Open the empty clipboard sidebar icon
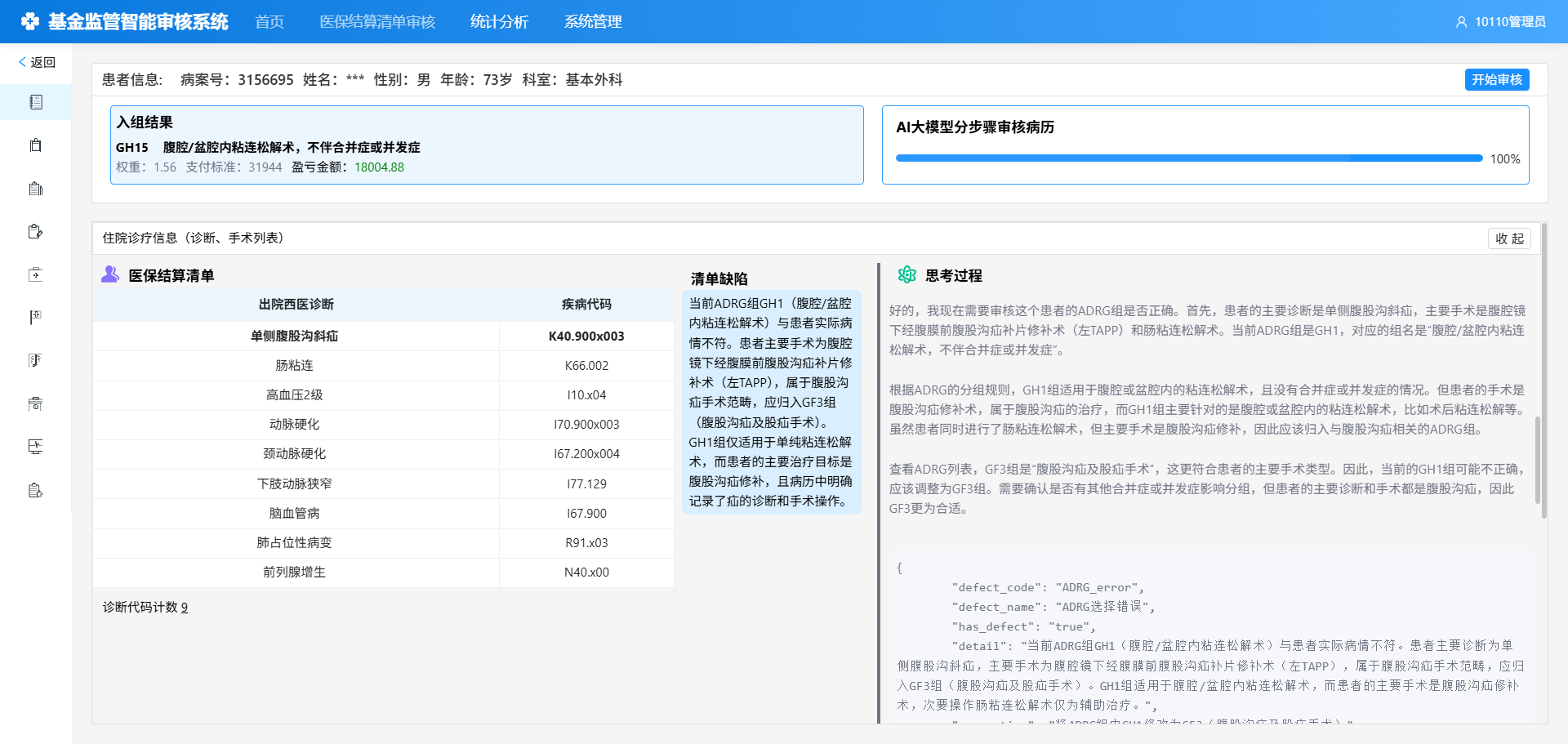 [x=35, y=145]
